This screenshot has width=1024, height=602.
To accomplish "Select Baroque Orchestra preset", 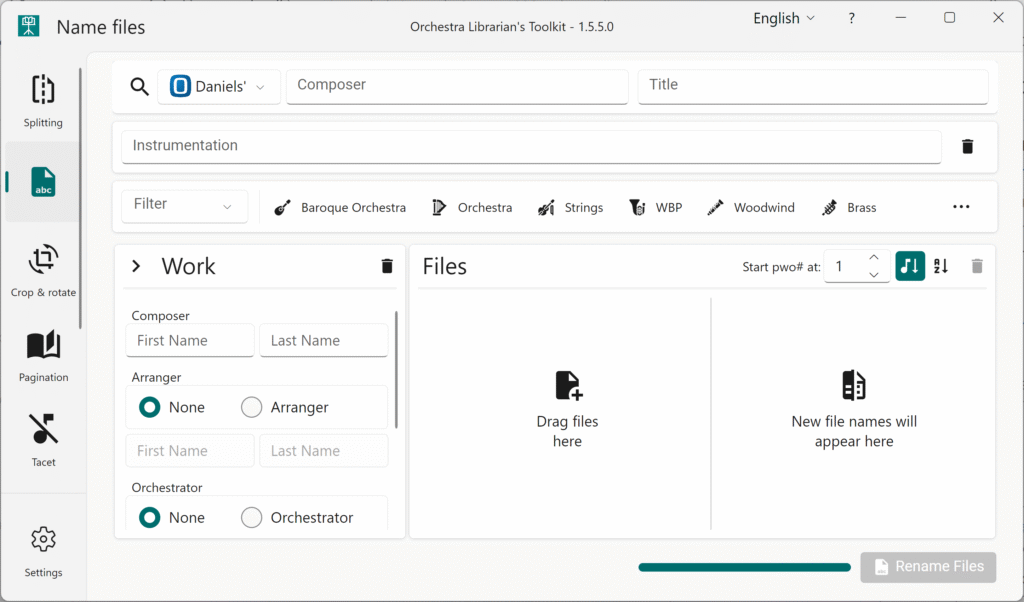I will coord(340,208).
